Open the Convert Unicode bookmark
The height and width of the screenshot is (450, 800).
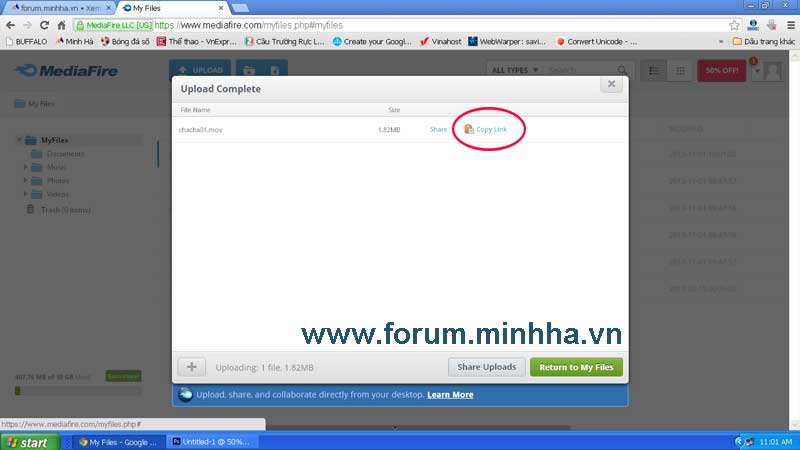tap(596, 41)
